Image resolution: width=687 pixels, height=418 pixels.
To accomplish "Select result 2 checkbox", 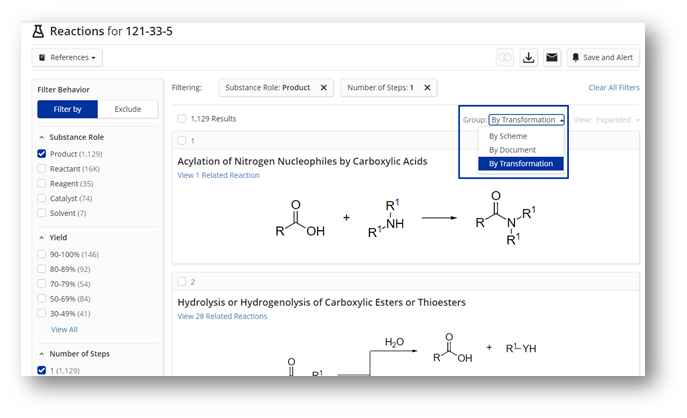I will (x=181, y=282).
